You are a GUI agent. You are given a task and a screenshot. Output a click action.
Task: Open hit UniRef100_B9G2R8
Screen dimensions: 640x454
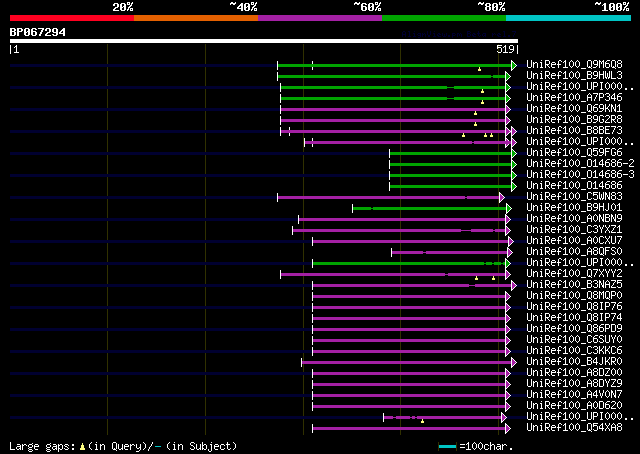tap(574, 120)
